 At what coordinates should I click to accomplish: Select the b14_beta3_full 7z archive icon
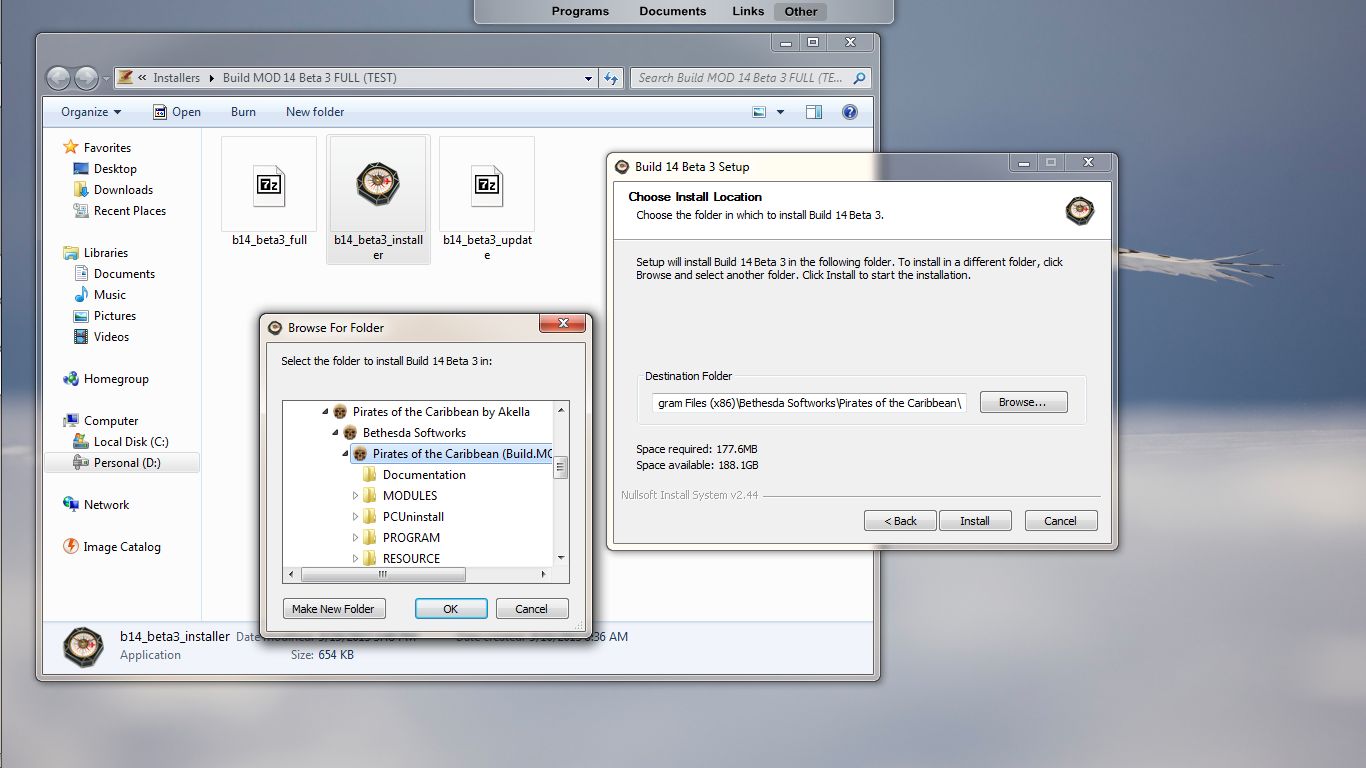[x=269, y=186]
